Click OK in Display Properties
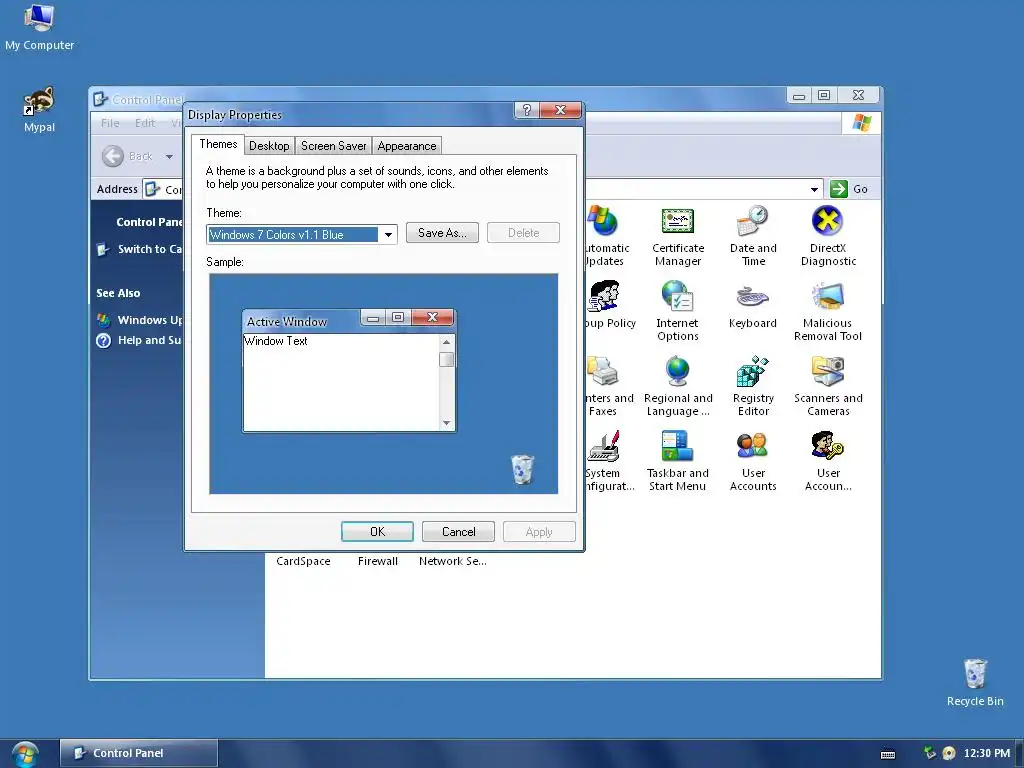Viewport: 1024px width, 768px height. point(377,532)
